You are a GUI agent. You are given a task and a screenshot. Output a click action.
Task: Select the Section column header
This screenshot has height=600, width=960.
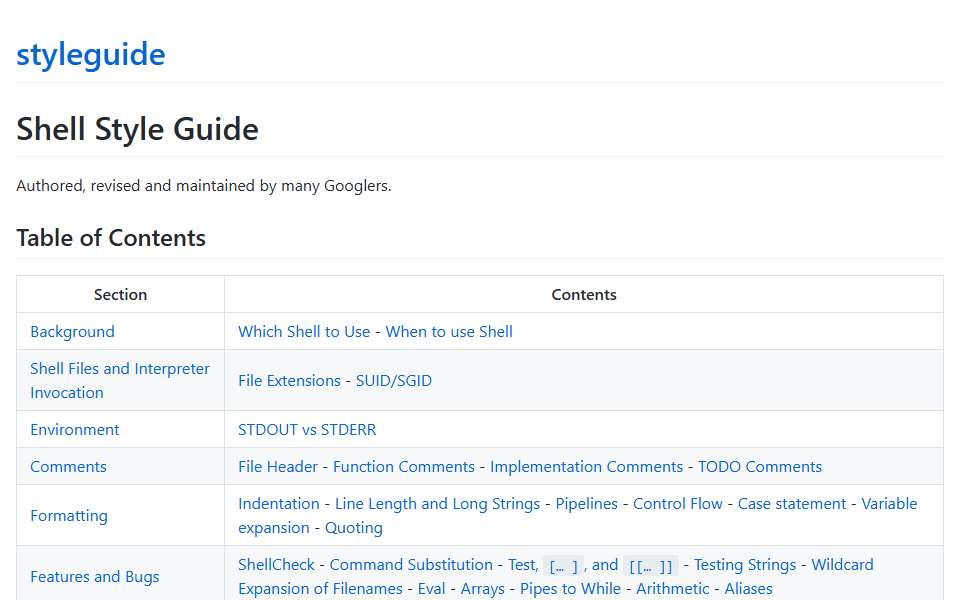[121, 294]
